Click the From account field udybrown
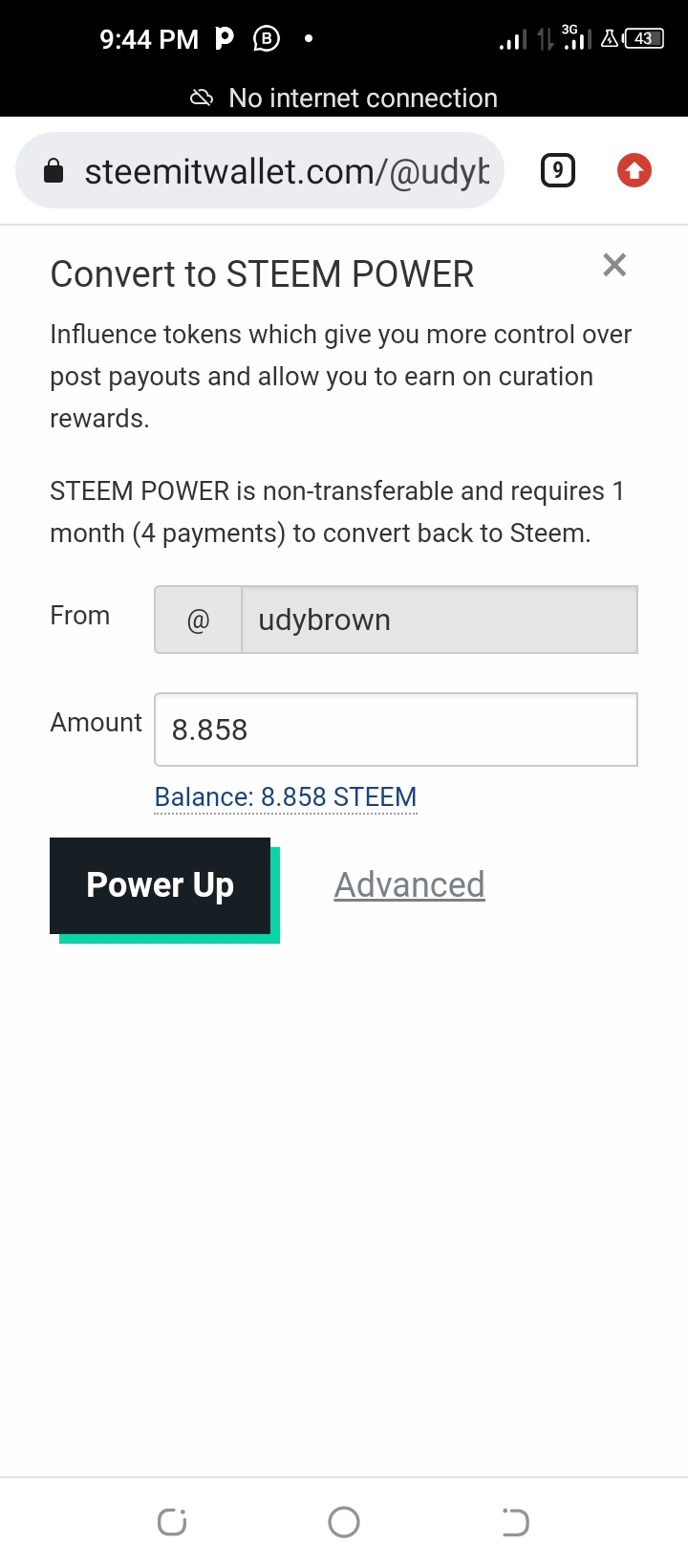The height and width of the screenshot is (1568, 688). [439, 620]
